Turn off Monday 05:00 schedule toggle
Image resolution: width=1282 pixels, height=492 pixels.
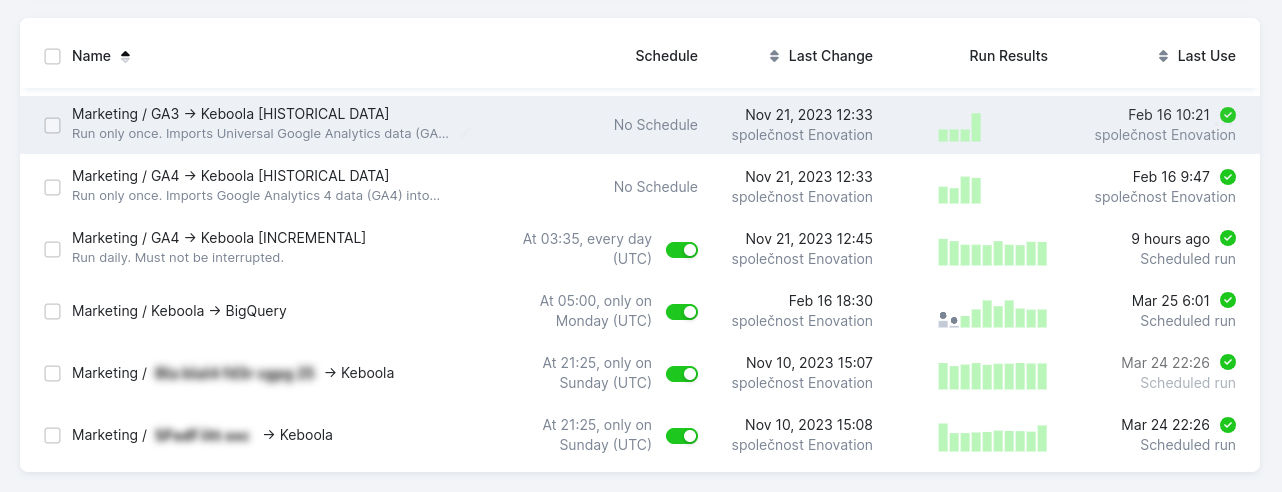click(682, 311)
